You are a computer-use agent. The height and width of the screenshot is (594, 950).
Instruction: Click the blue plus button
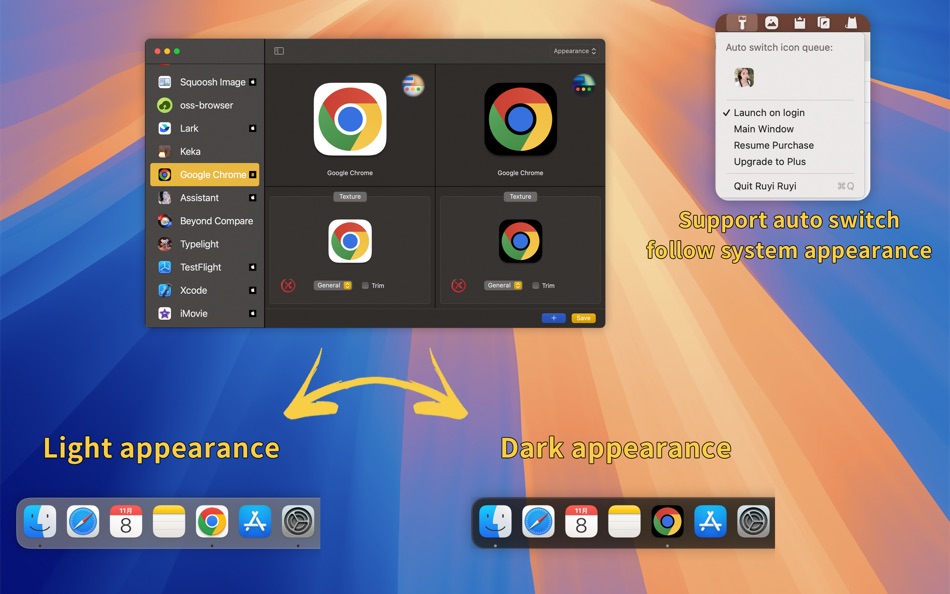pos(554,318)
